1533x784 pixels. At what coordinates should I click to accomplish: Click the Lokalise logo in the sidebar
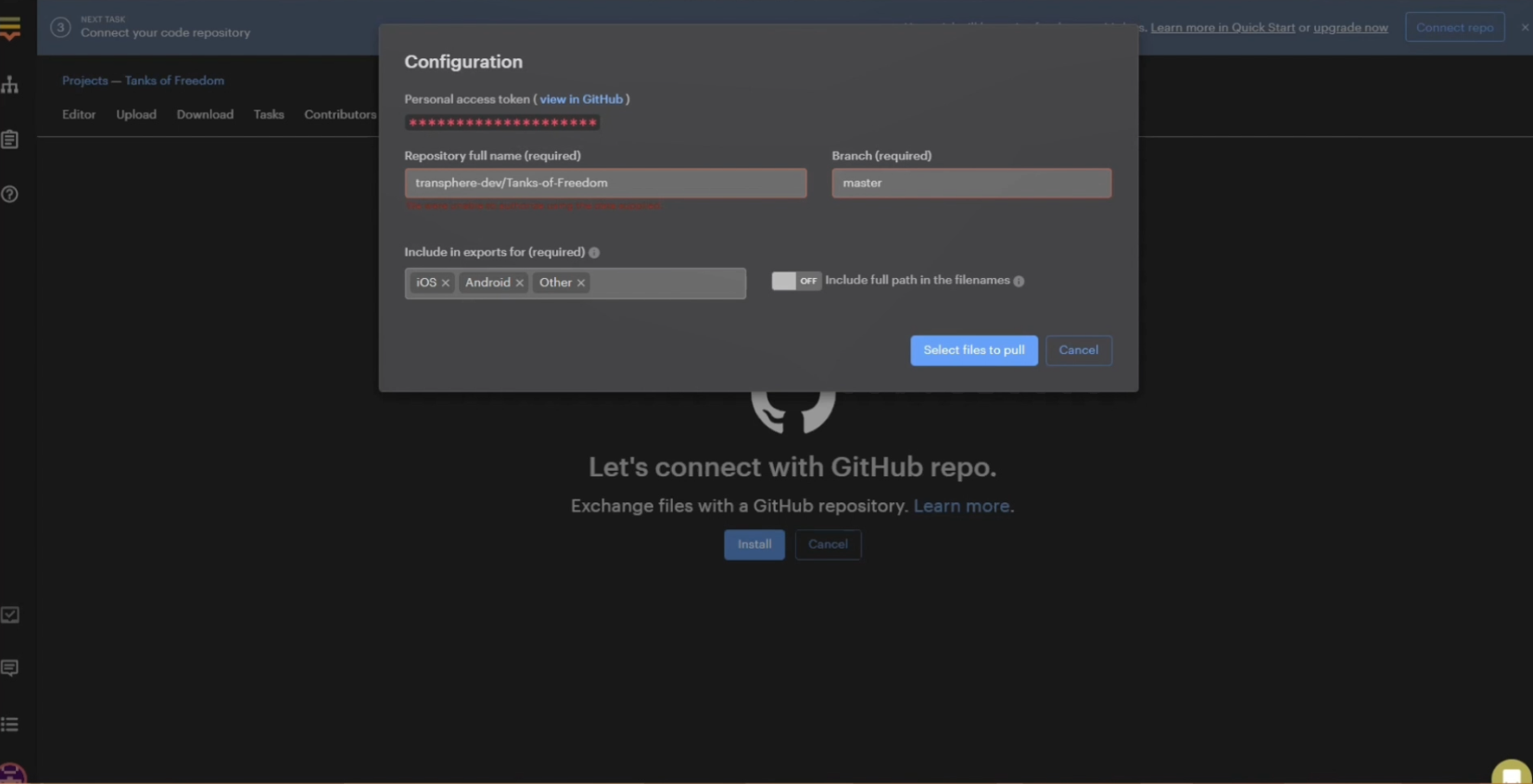tap(10, 28)
